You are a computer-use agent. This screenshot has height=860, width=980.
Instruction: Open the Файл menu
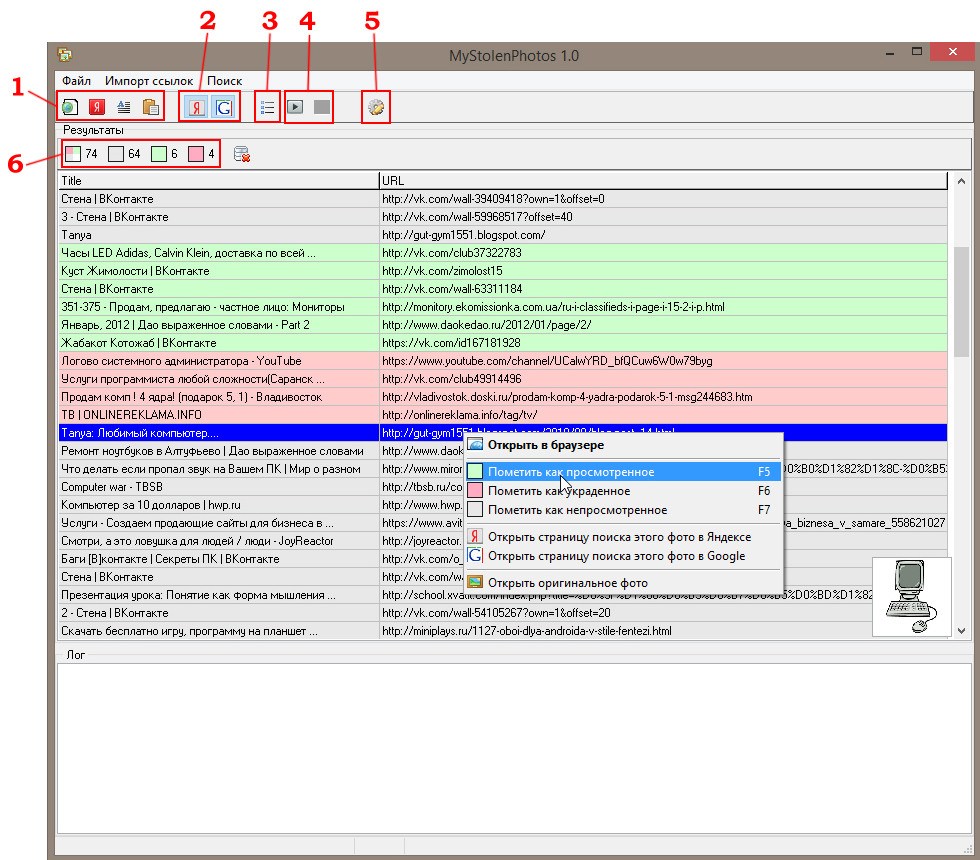pyautogui.click(x=76, y=81)
